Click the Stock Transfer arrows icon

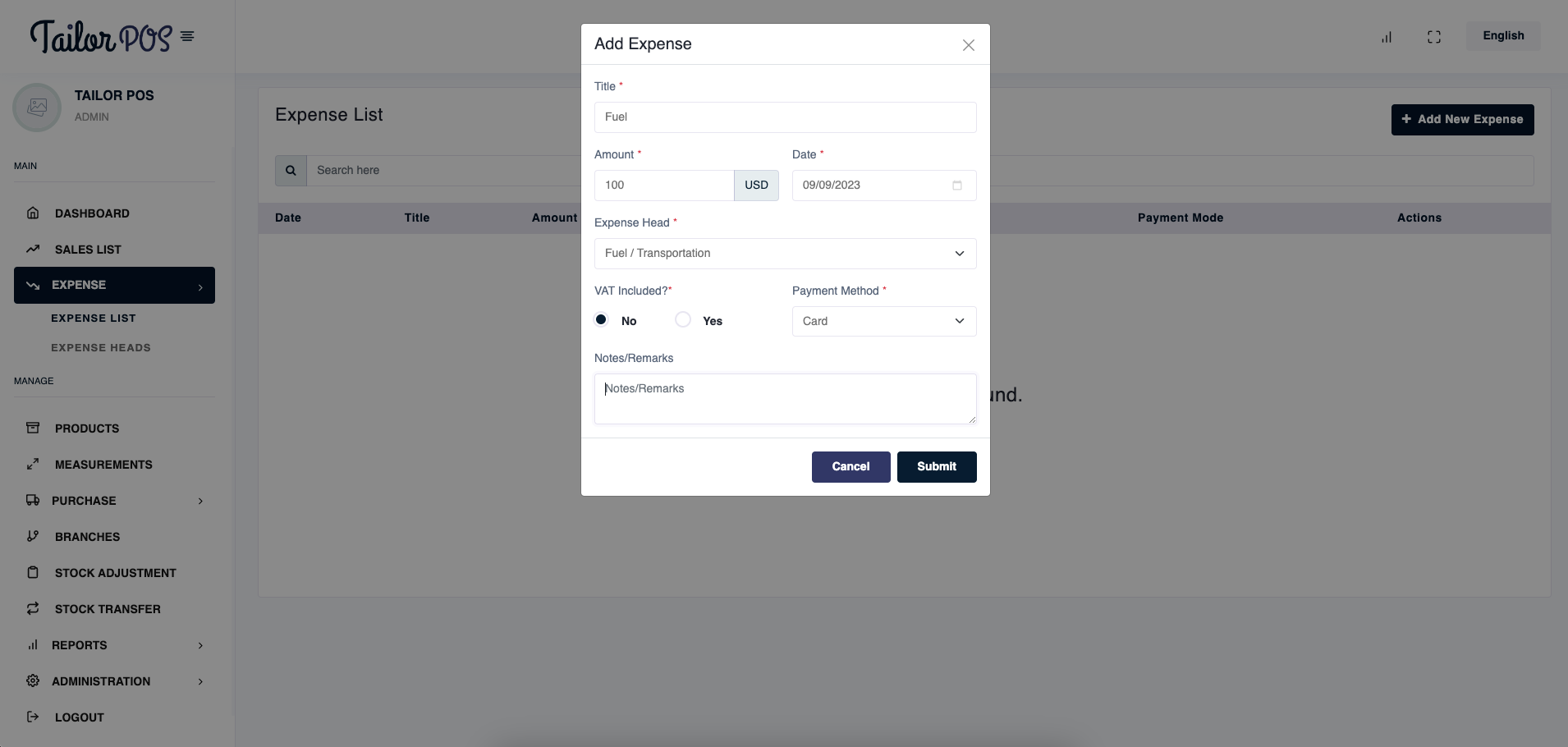tap(33, 609)
